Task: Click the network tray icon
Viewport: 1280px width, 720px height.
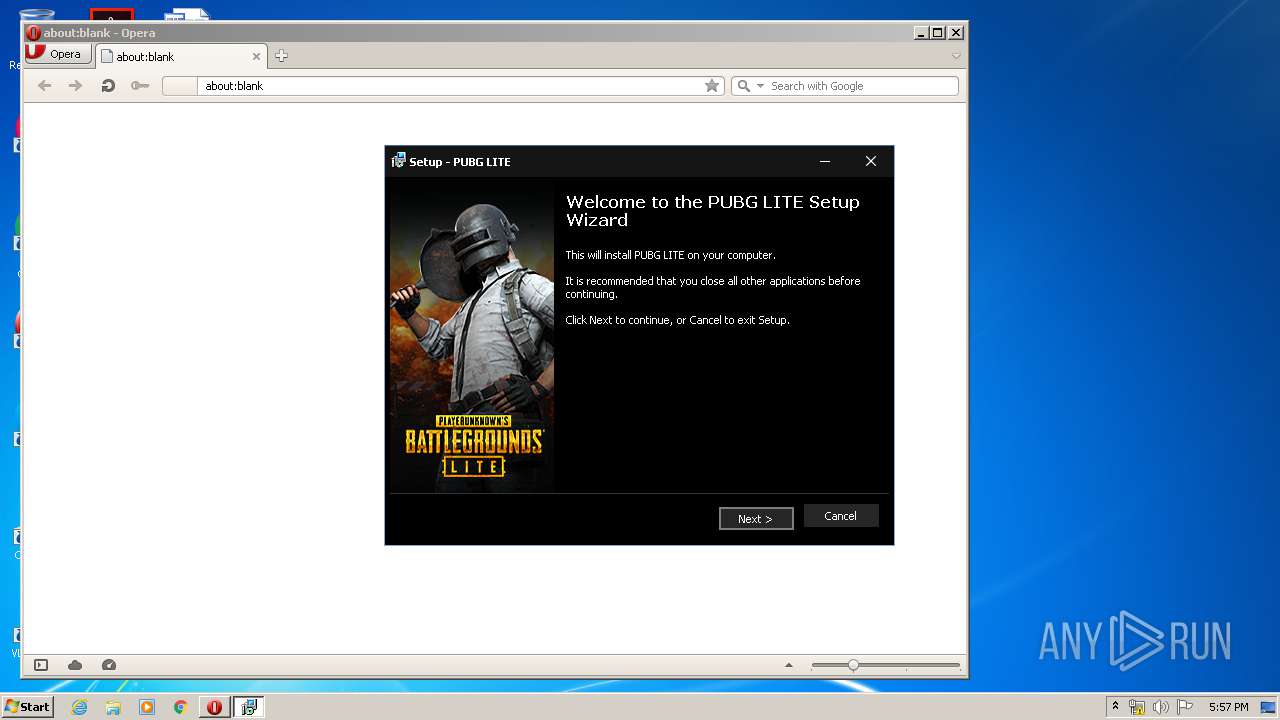Action: click(x=1137, y=707)
